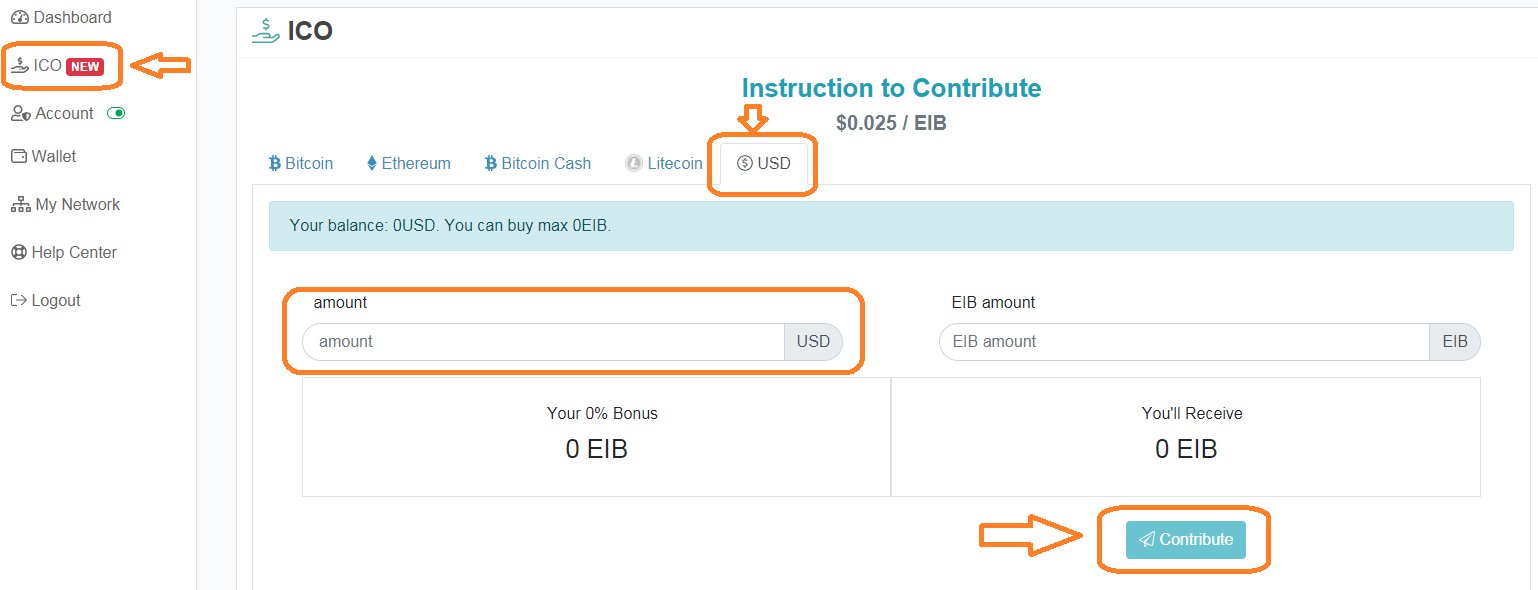
Task: Click the Contribute button
Action: pyautogui.click(x=1186, y=540)
